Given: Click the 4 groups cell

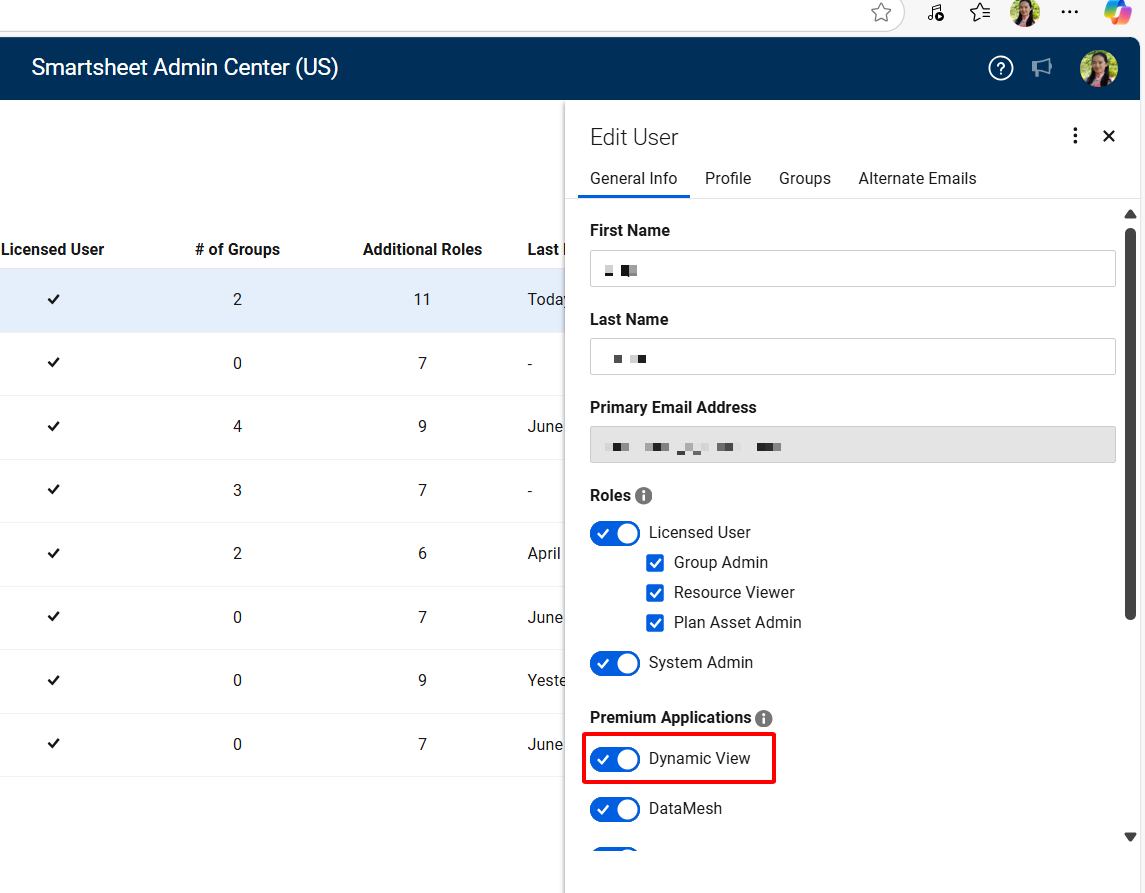Looking at the screenshot, I should (237, 426).
